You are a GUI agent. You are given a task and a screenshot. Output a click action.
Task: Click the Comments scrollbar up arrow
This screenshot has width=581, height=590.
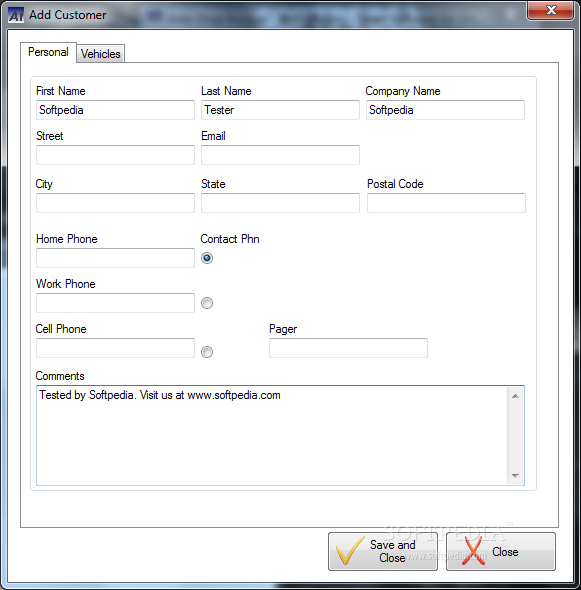coord(516,396)
